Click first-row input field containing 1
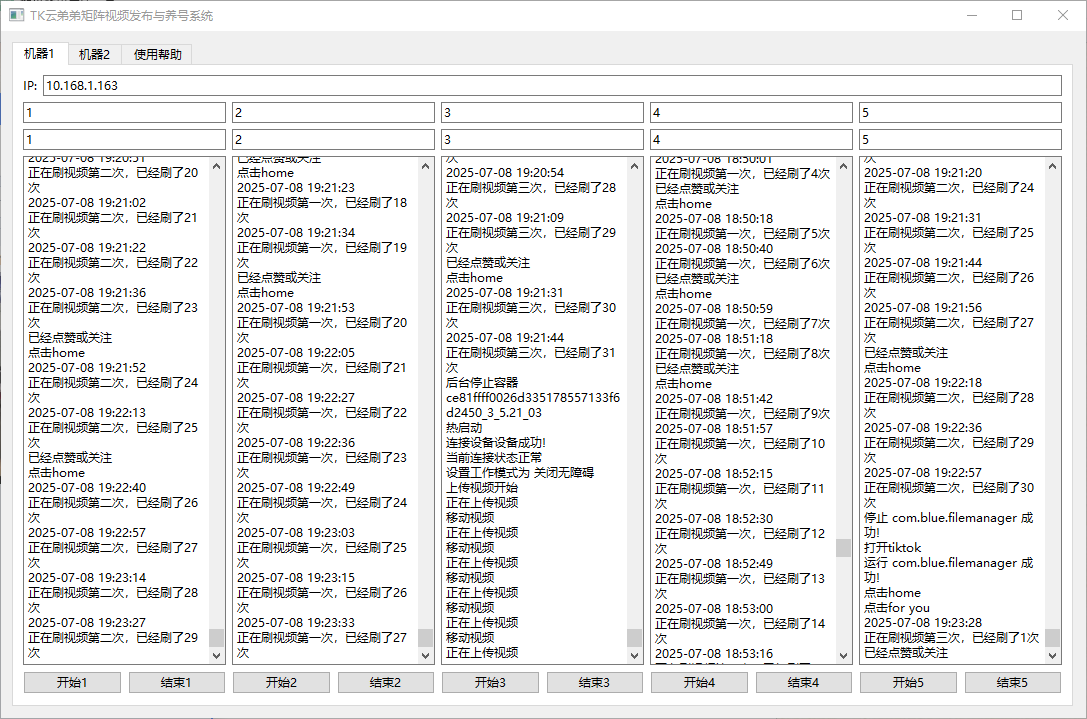The height and width of the screenshot is (719, 1087). [x=124, y=112]
